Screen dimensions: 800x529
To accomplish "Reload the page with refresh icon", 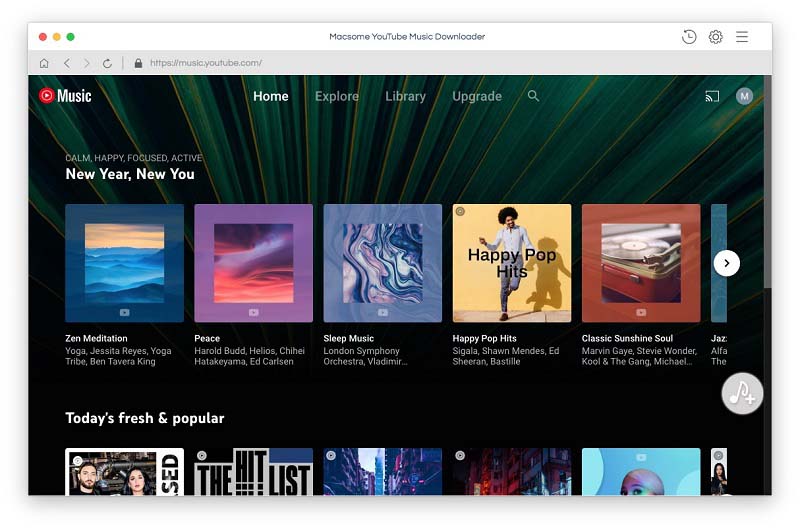I will pos(107,63).
